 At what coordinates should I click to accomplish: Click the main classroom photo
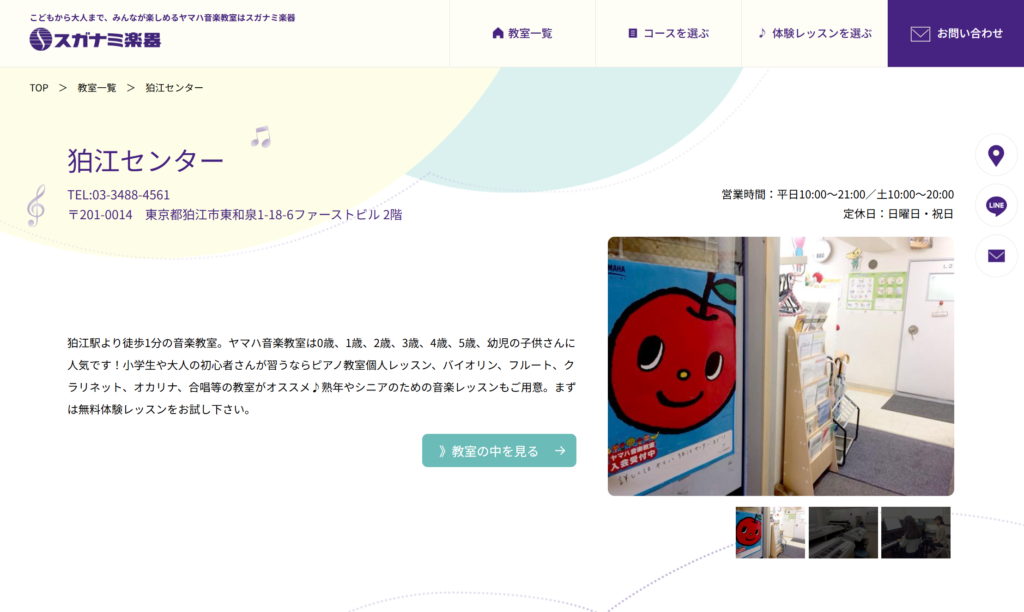coord(780,366)
